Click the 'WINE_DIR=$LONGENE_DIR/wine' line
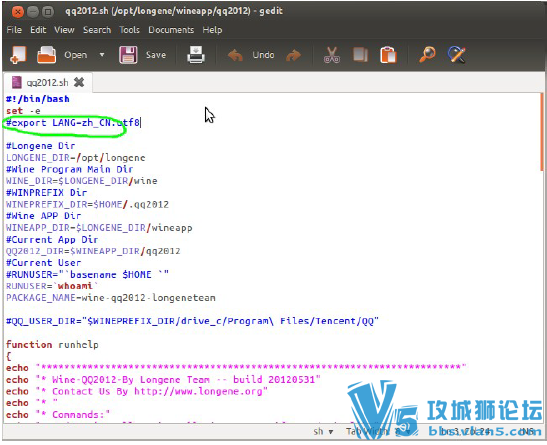Image resolution: width=547 pixels, height=445 pixels. point(82,181)
